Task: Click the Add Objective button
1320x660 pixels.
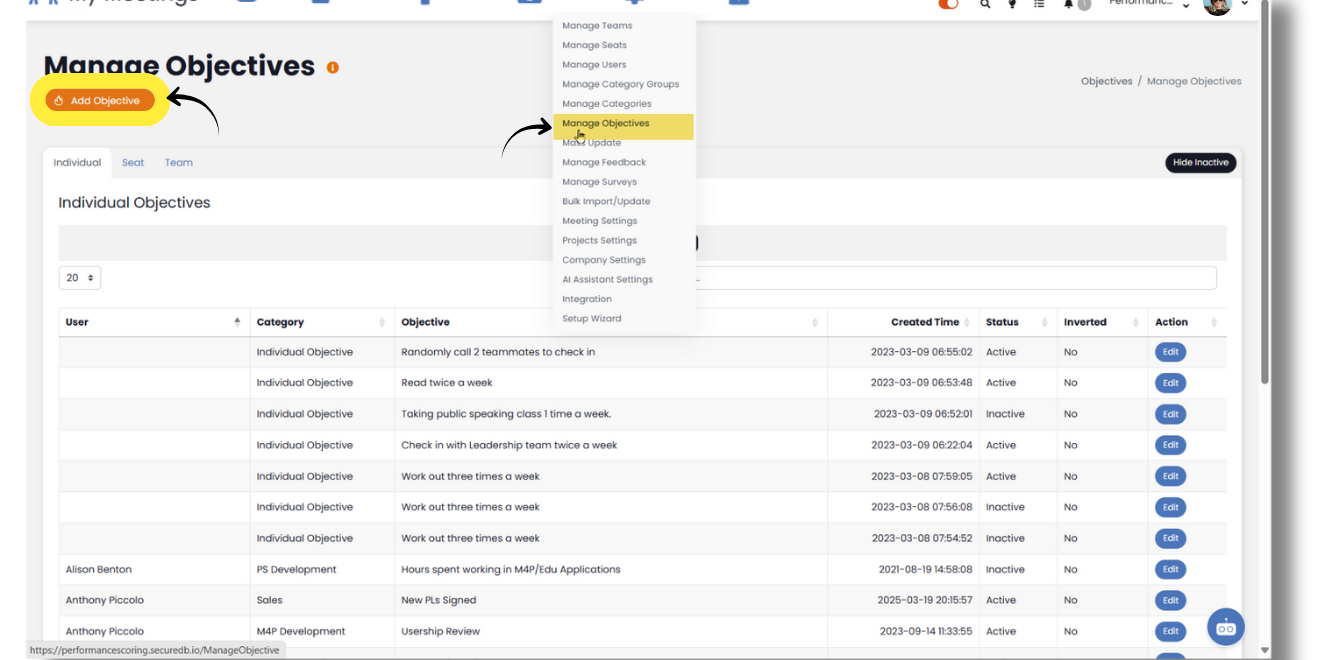Action: coord(100,101)
